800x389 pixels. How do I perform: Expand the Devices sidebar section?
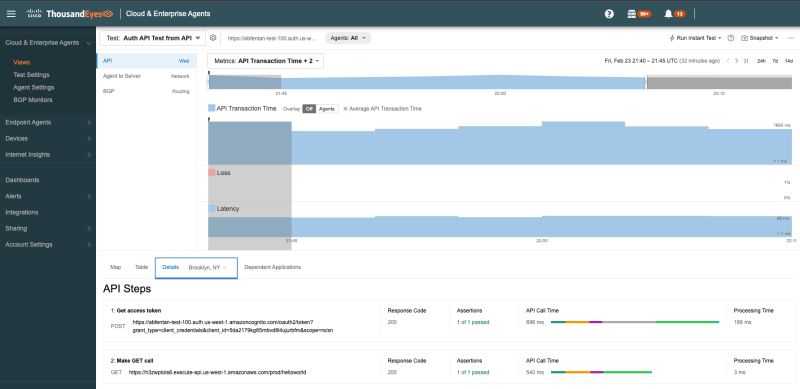coord(89,138)
